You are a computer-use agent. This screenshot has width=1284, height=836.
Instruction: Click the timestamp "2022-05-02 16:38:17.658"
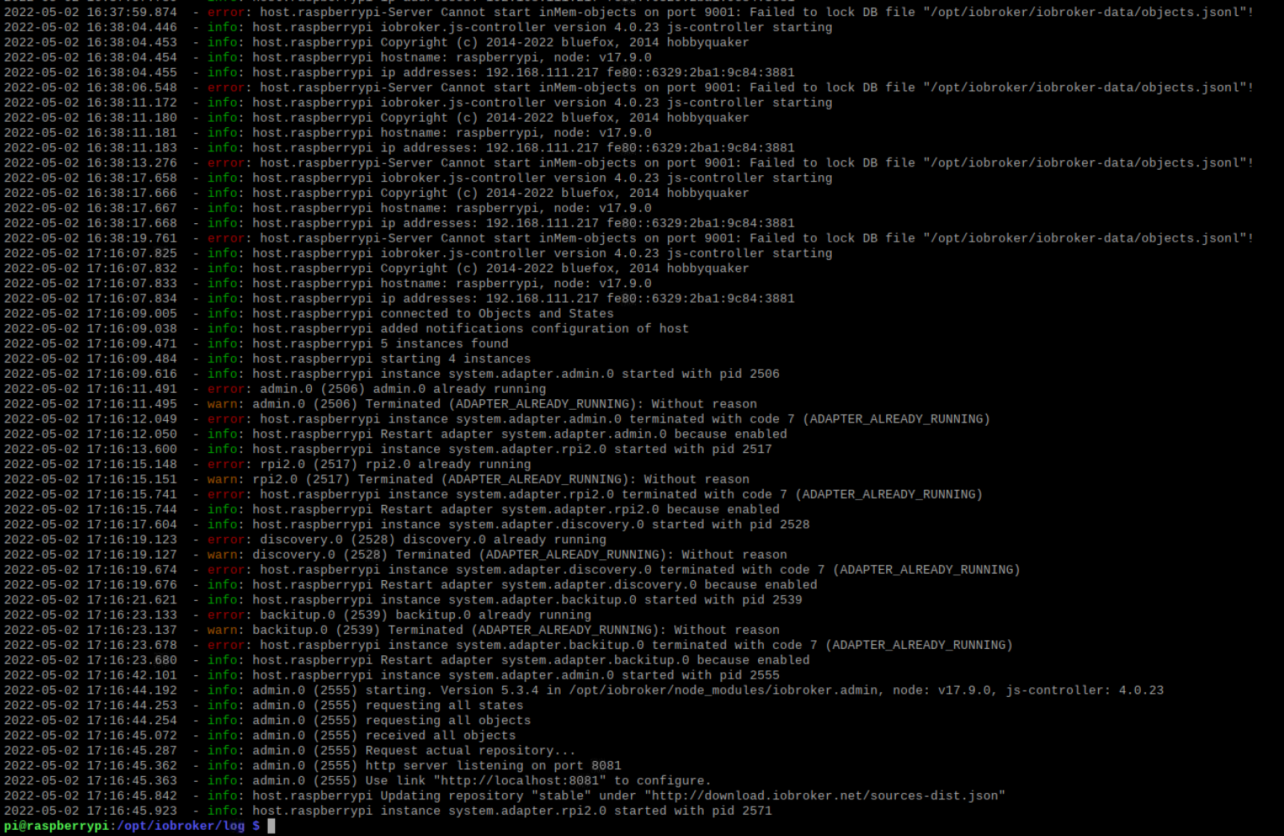[90, 178]
